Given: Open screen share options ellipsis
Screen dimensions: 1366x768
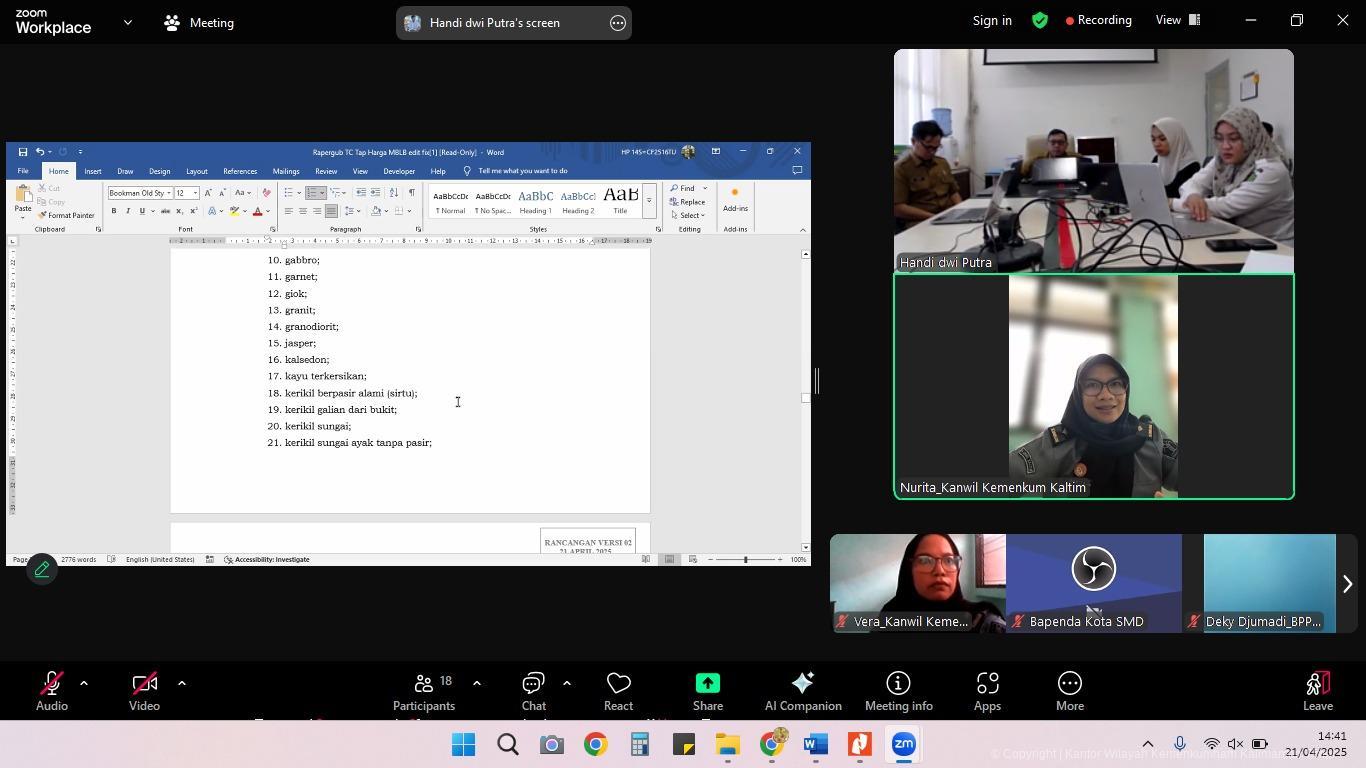Looking at the screenshot, I should (618, 23).
